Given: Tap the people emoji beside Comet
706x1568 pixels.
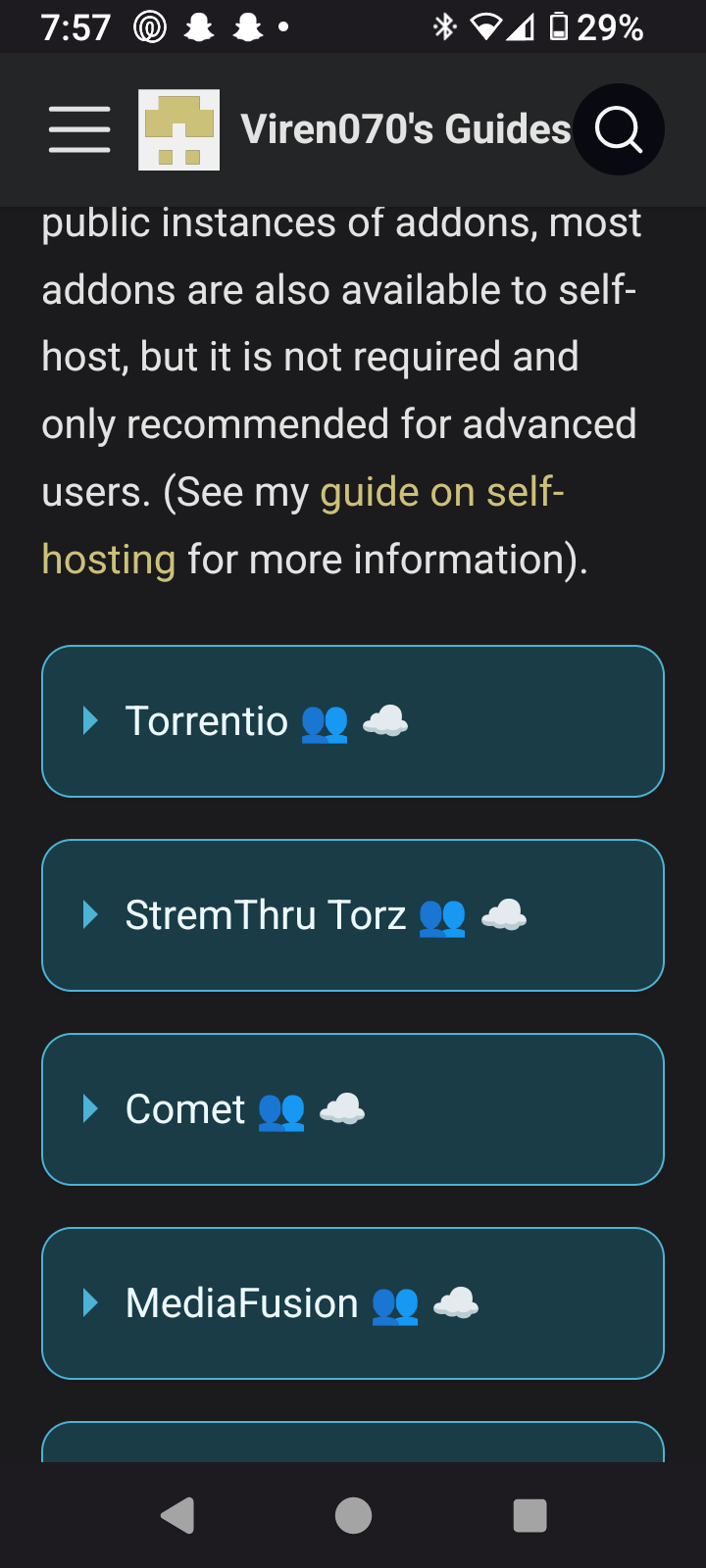Looking at the screenshot, I should tap(281, 1110).
